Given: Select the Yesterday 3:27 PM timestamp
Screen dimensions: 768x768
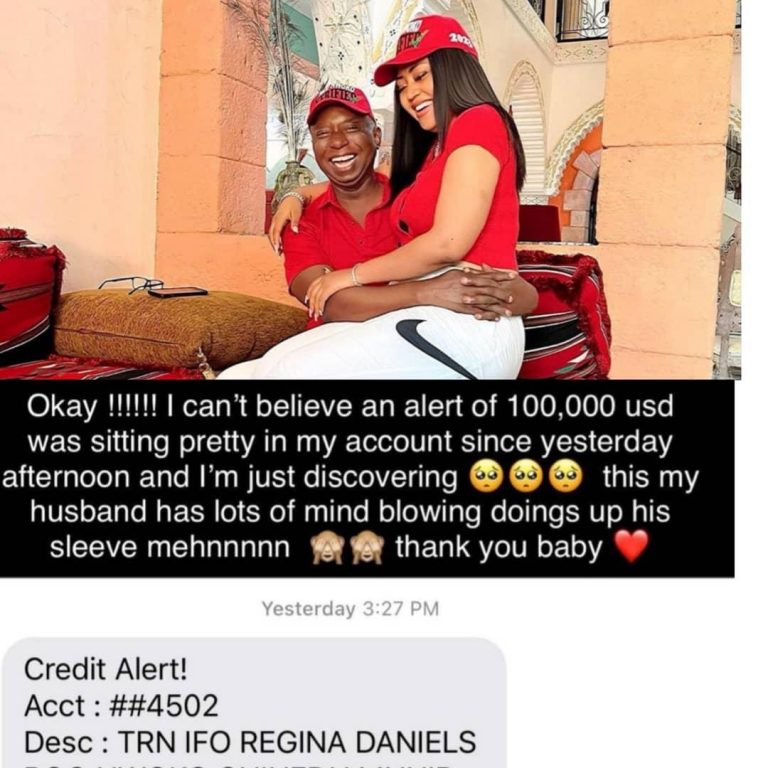Looking at the screenshot, I should pos(350,609).
